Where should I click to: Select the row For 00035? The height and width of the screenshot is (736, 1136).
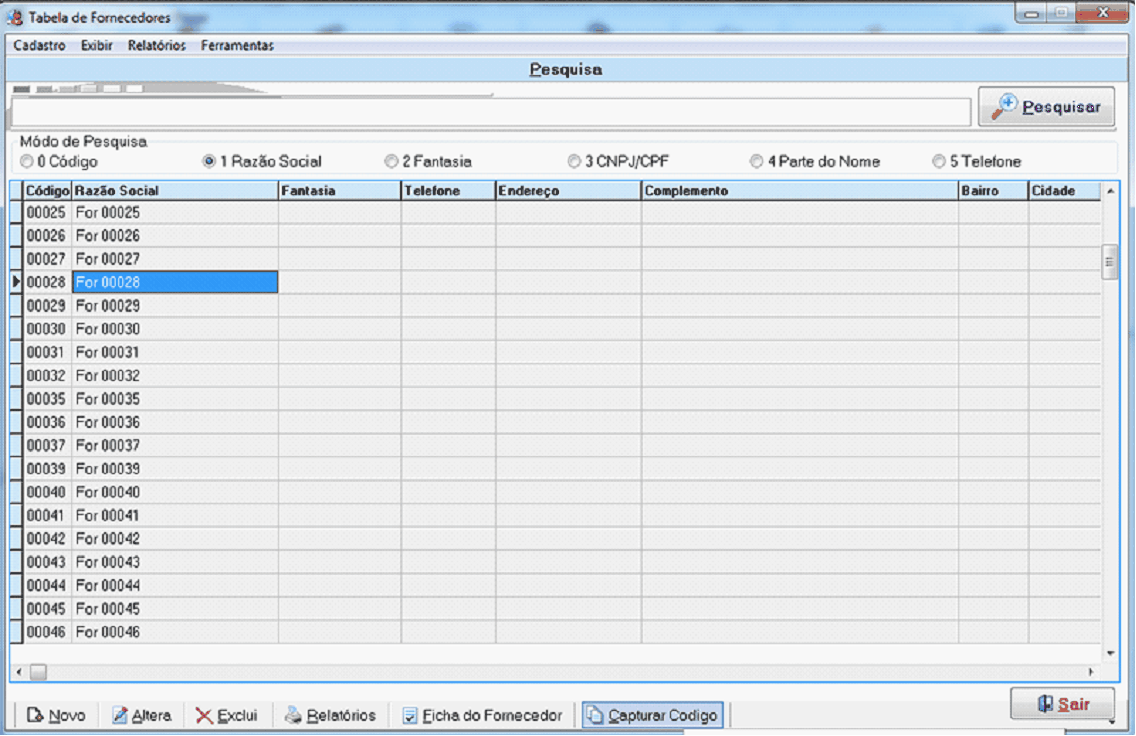[x=174, y=399]
